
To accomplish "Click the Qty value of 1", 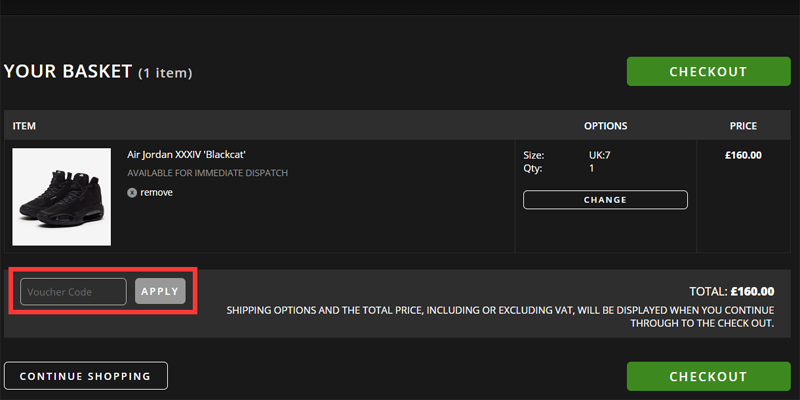I will click(592, 168).
